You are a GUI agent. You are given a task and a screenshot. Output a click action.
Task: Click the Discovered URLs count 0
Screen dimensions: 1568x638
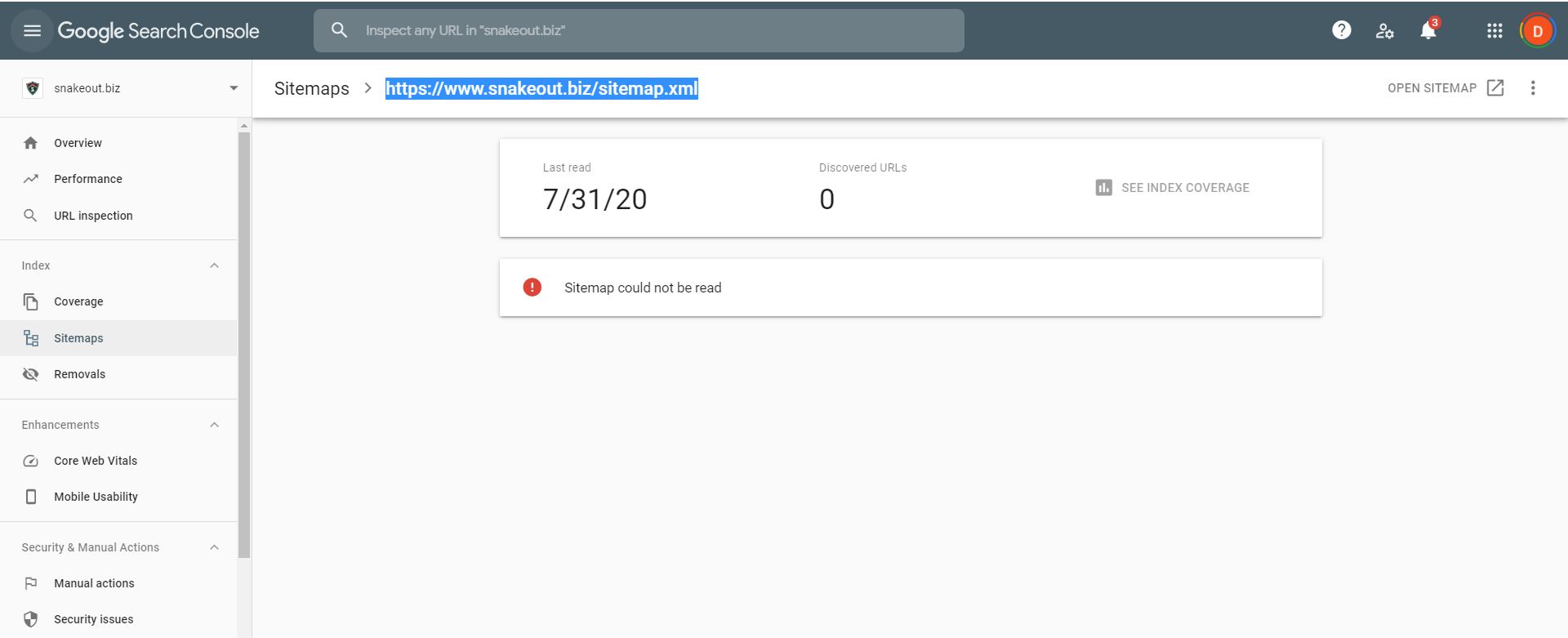coord(826,199)
